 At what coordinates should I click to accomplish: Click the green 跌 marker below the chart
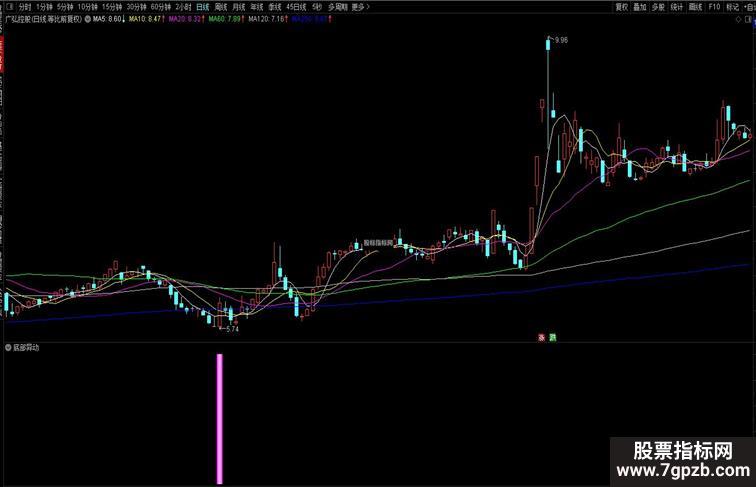click(553, 338)
